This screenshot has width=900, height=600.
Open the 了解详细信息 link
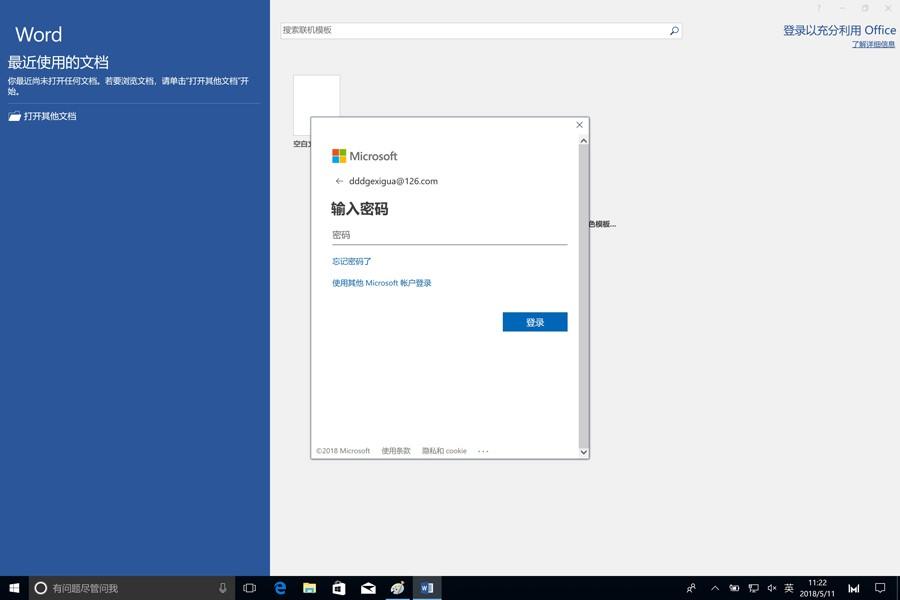[x=873, y=44]
